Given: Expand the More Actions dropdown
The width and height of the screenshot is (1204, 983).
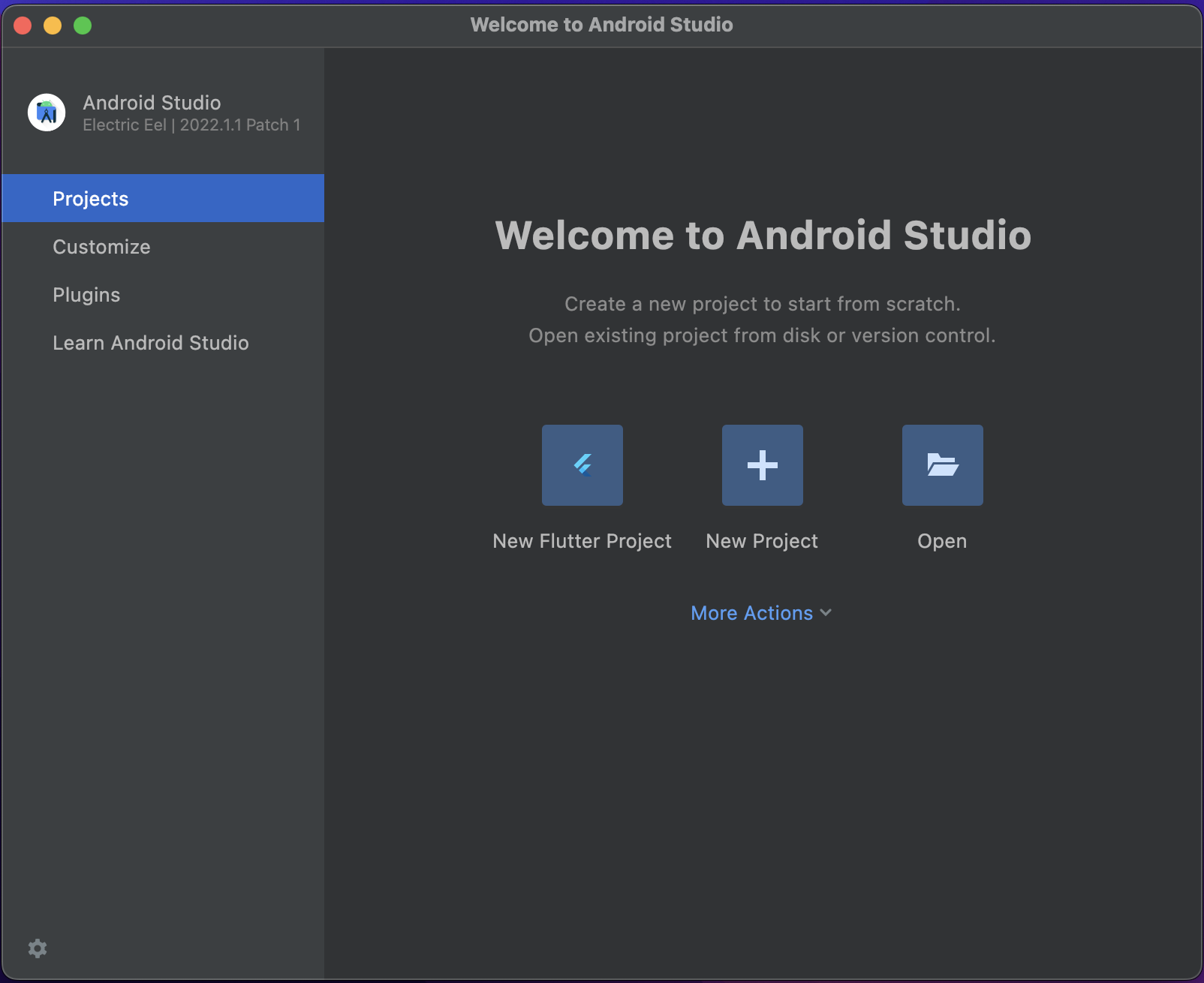Looking at the screenshot, I should (x=761, y=613).
